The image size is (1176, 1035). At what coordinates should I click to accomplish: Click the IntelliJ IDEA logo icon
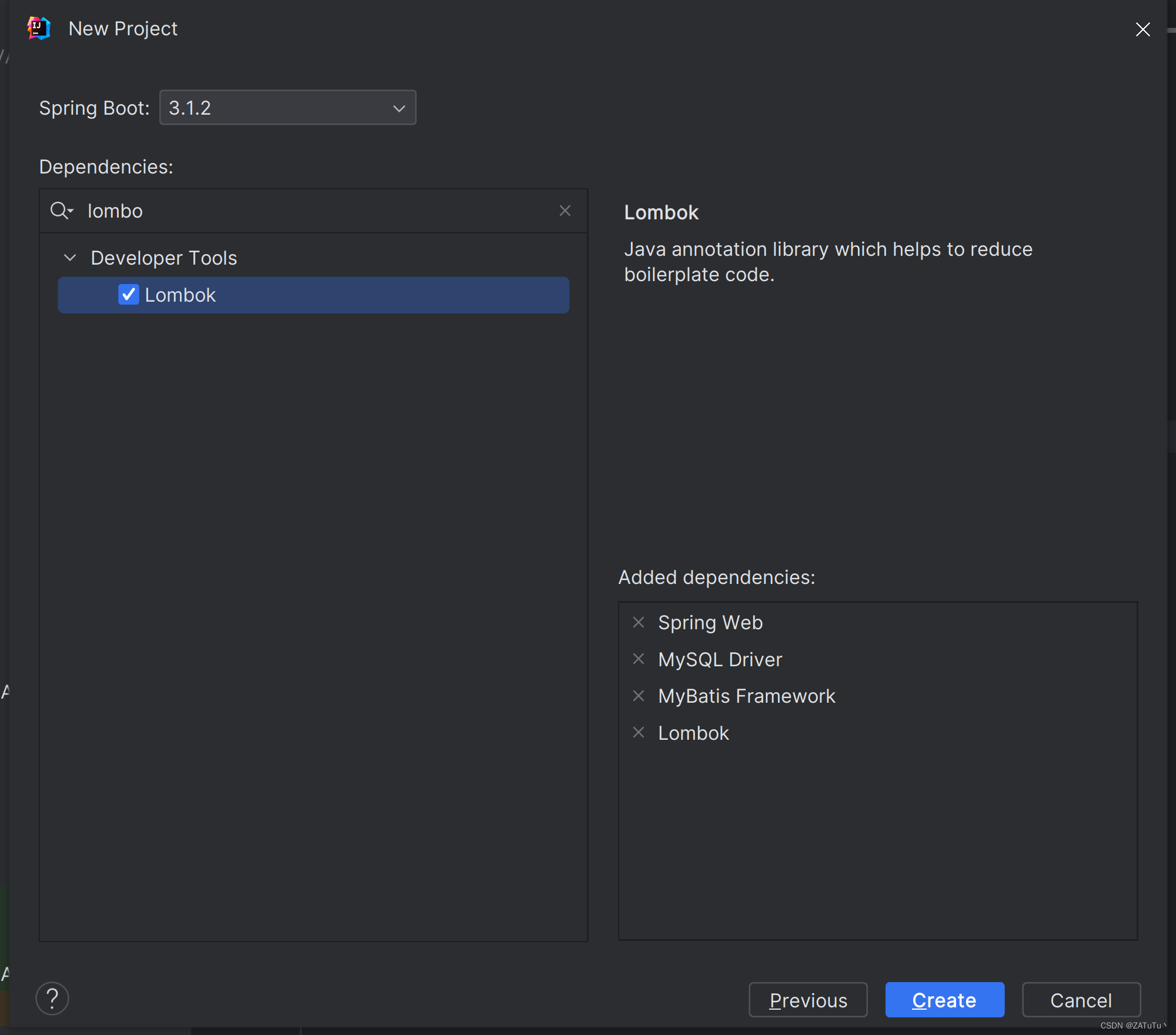38,28
